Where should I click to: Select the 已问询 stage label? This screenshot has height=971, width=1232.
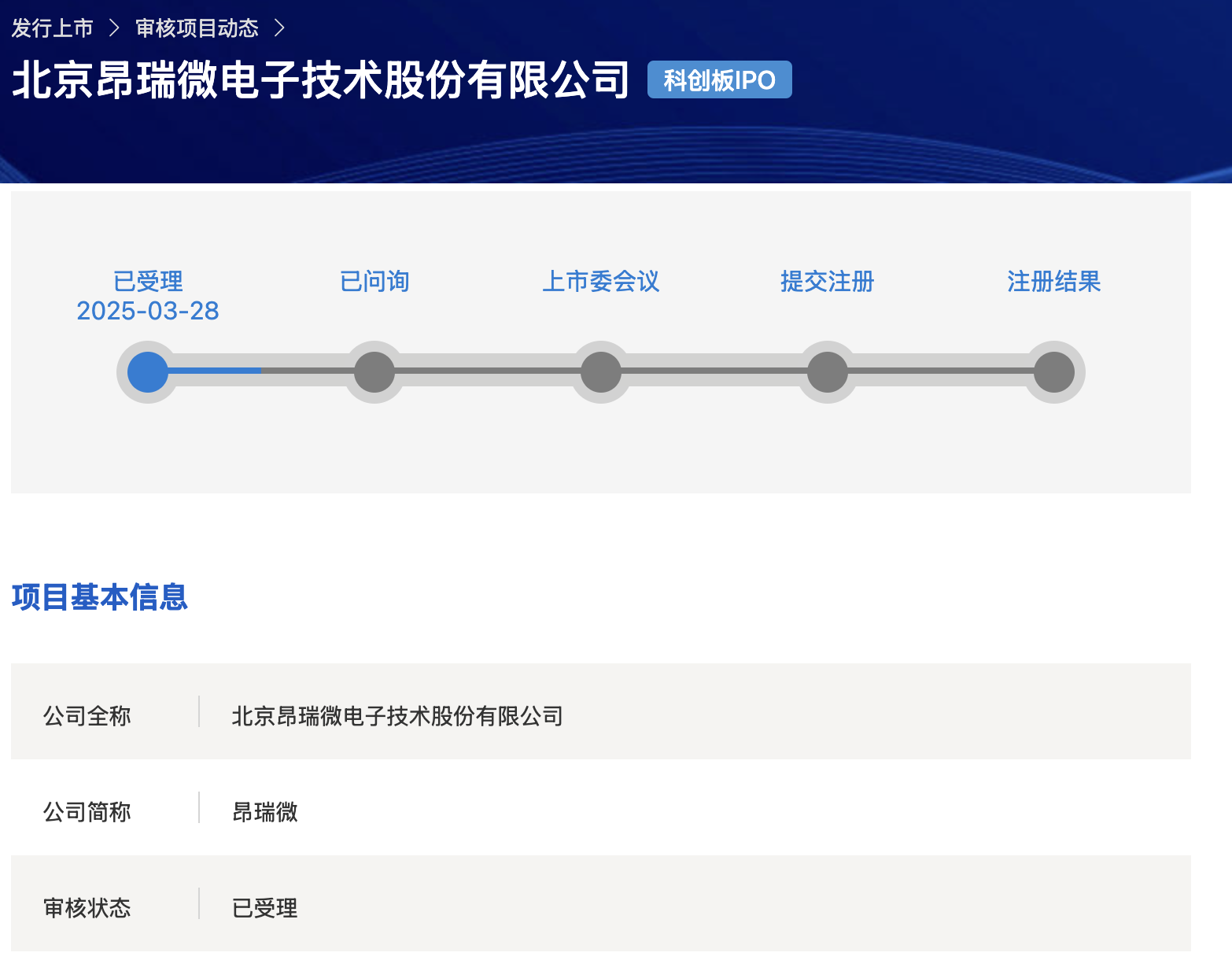pos(374,281)
